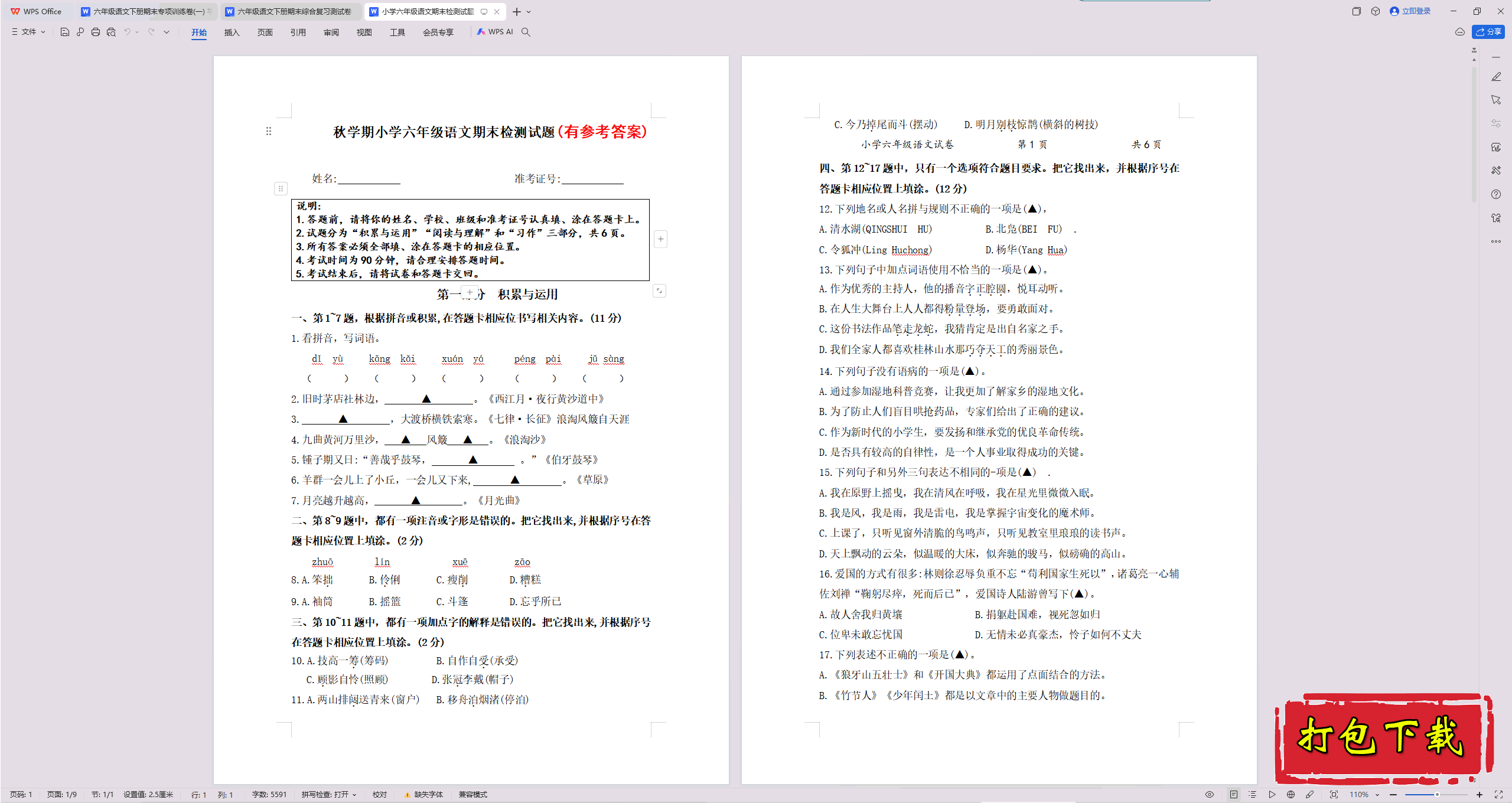The height and width of the screenshot is (803, 1512).
Task: Click the selection pointer icon in right sidebar
Action: (1496, 100)
